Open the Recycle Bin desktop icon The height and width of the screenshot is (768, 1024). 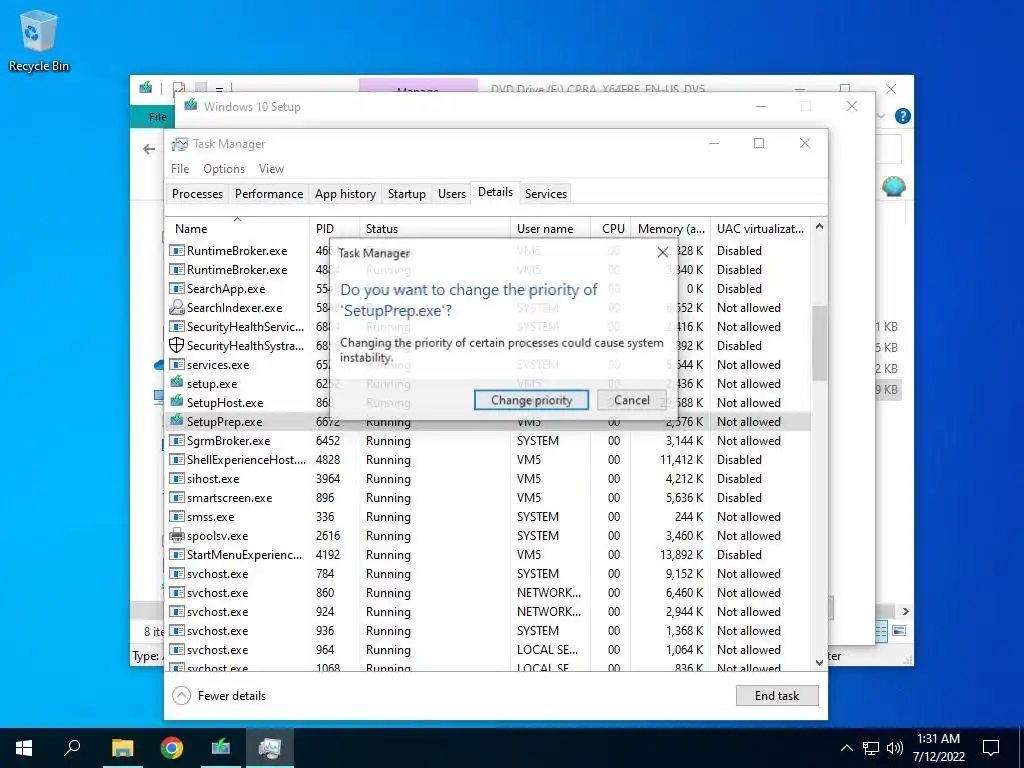coord(39,41)
